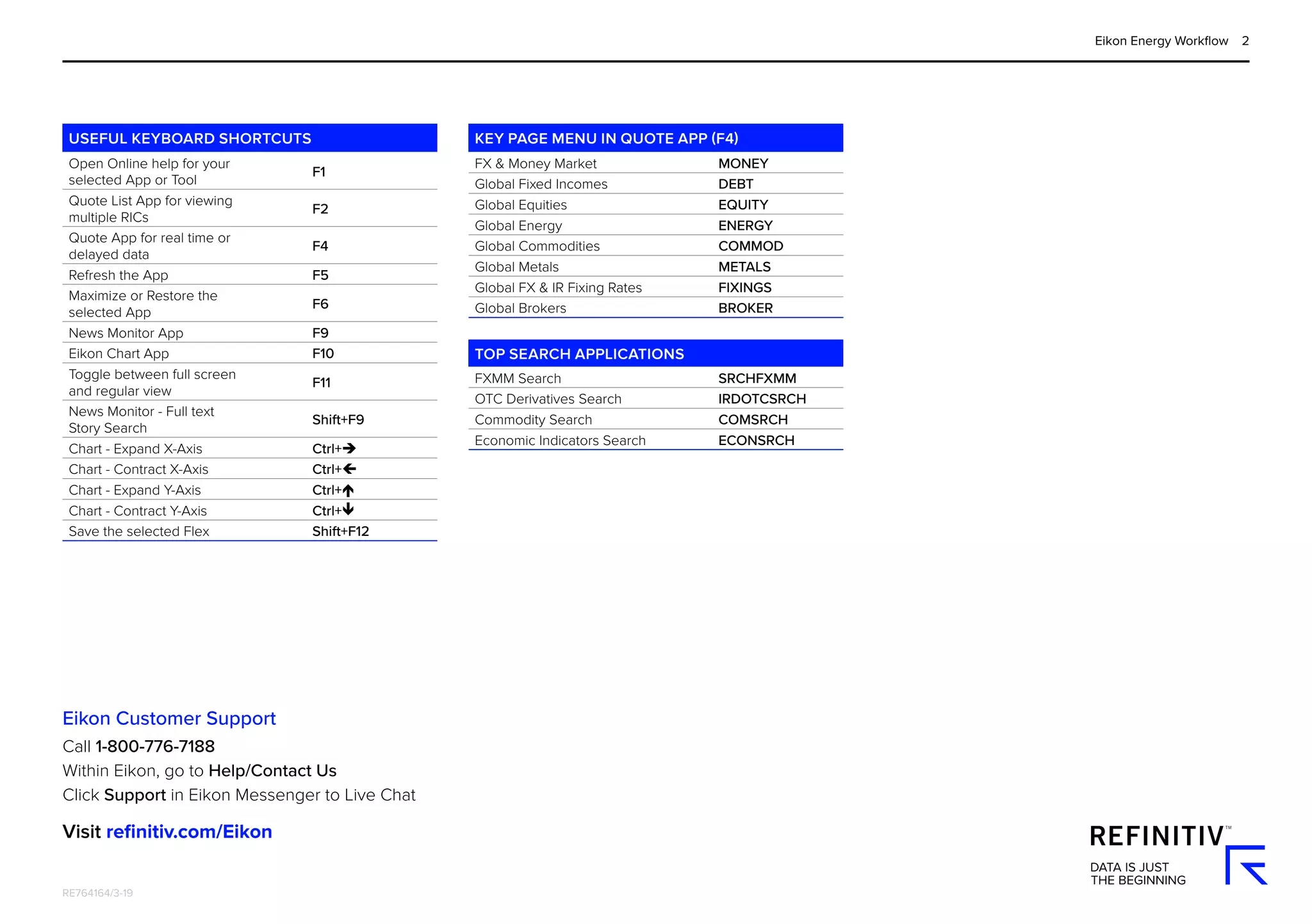
Task: Click the 'USEFUL KEYBOARD SHORTCUTS' header
Action: click(250, 138)
